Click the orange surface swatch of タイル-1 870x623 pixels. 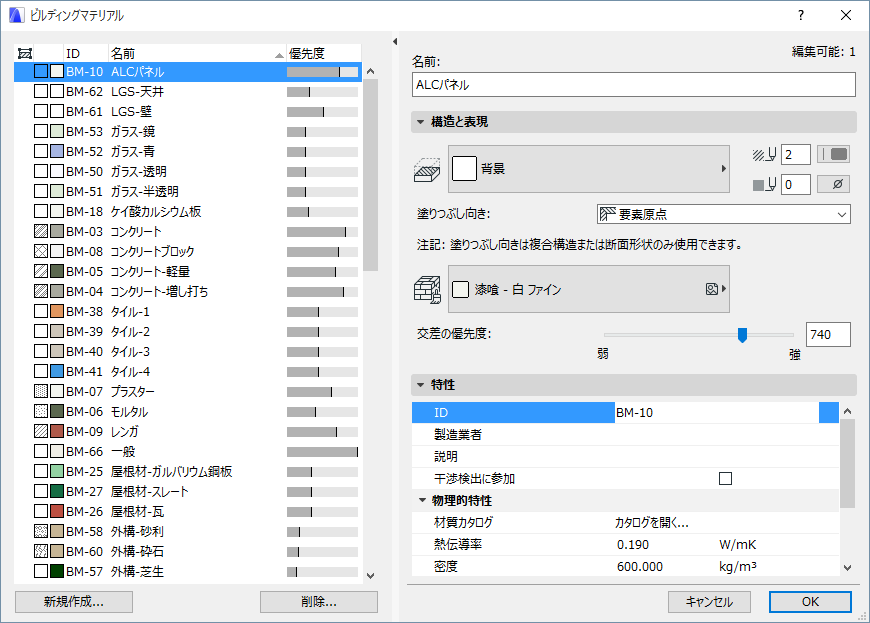pos(57,311)
